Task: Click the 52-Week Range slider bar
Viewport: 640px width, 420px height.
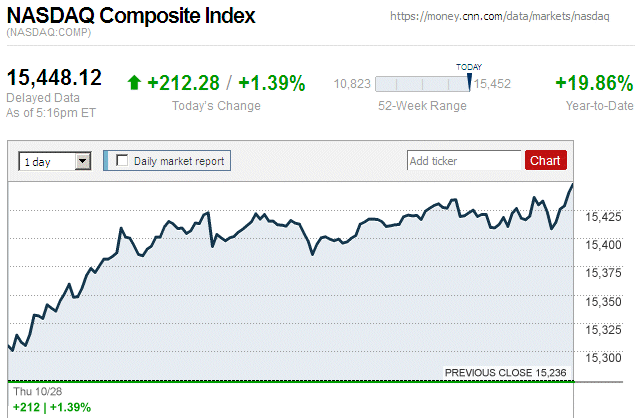Action: pyautogui.click(x=421, y=84)
